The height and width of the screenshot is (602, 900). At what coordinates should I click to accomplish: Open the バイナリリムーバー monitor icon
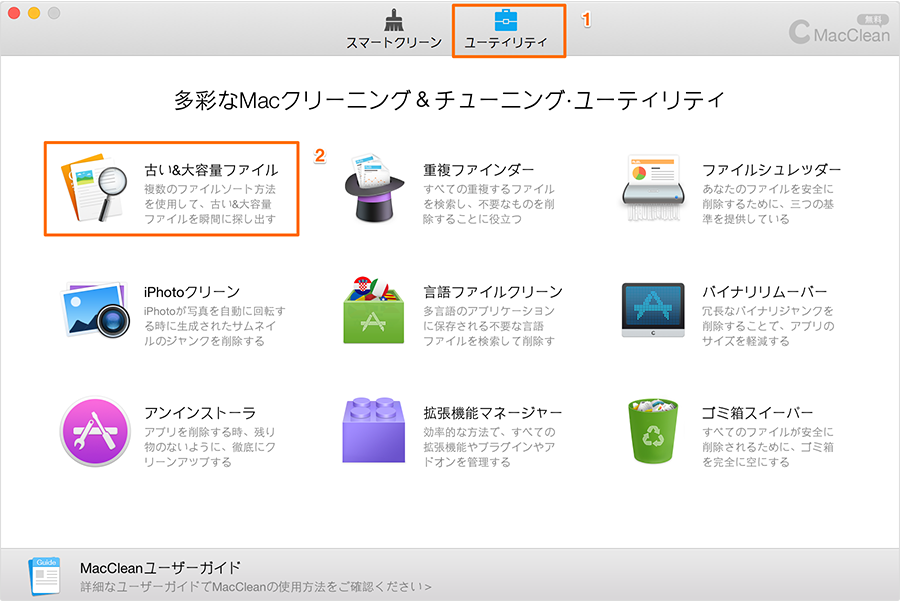653,310
